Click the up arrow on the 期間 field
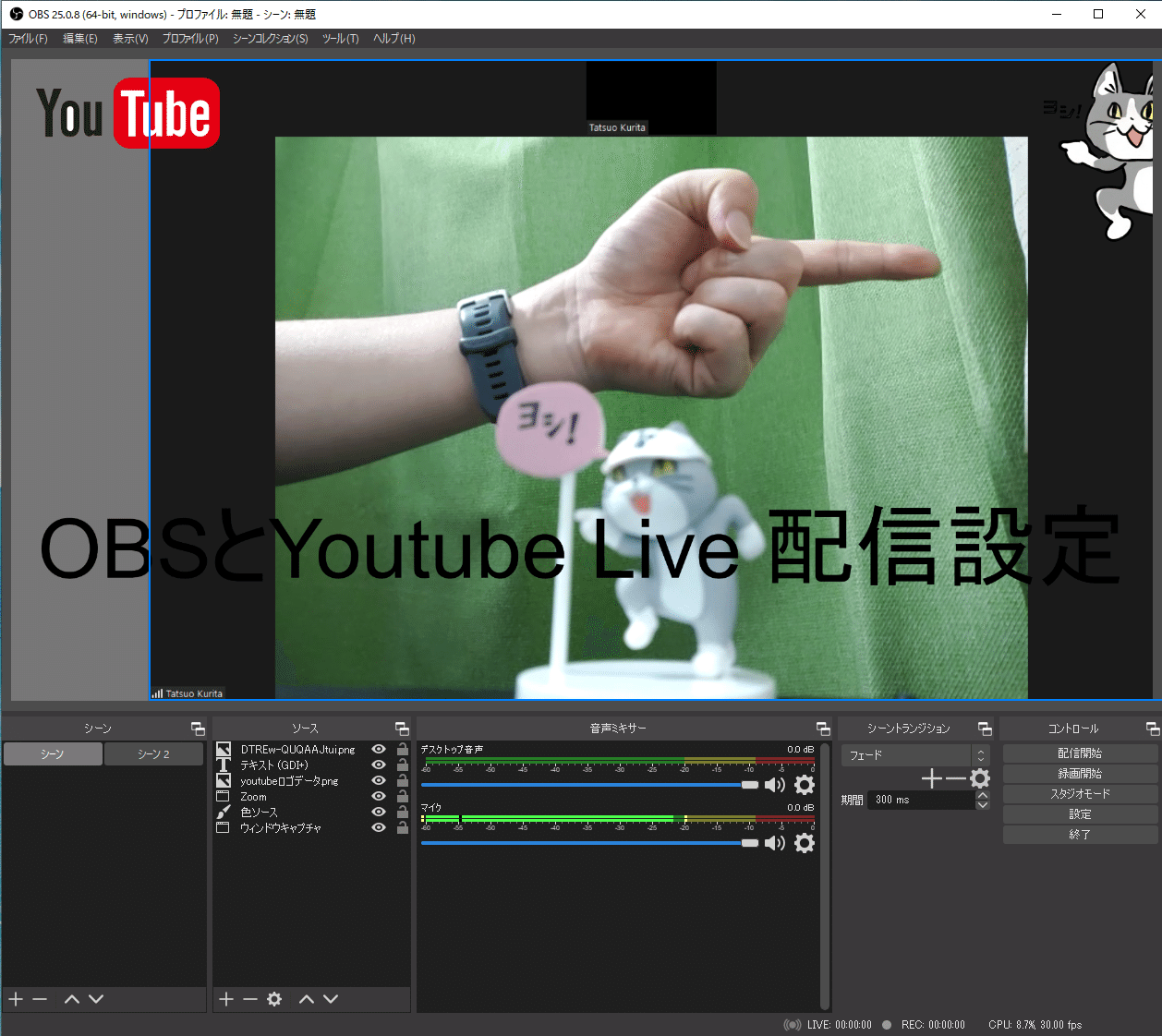The image size is (1162, 1036). click(x=983, y=794)
